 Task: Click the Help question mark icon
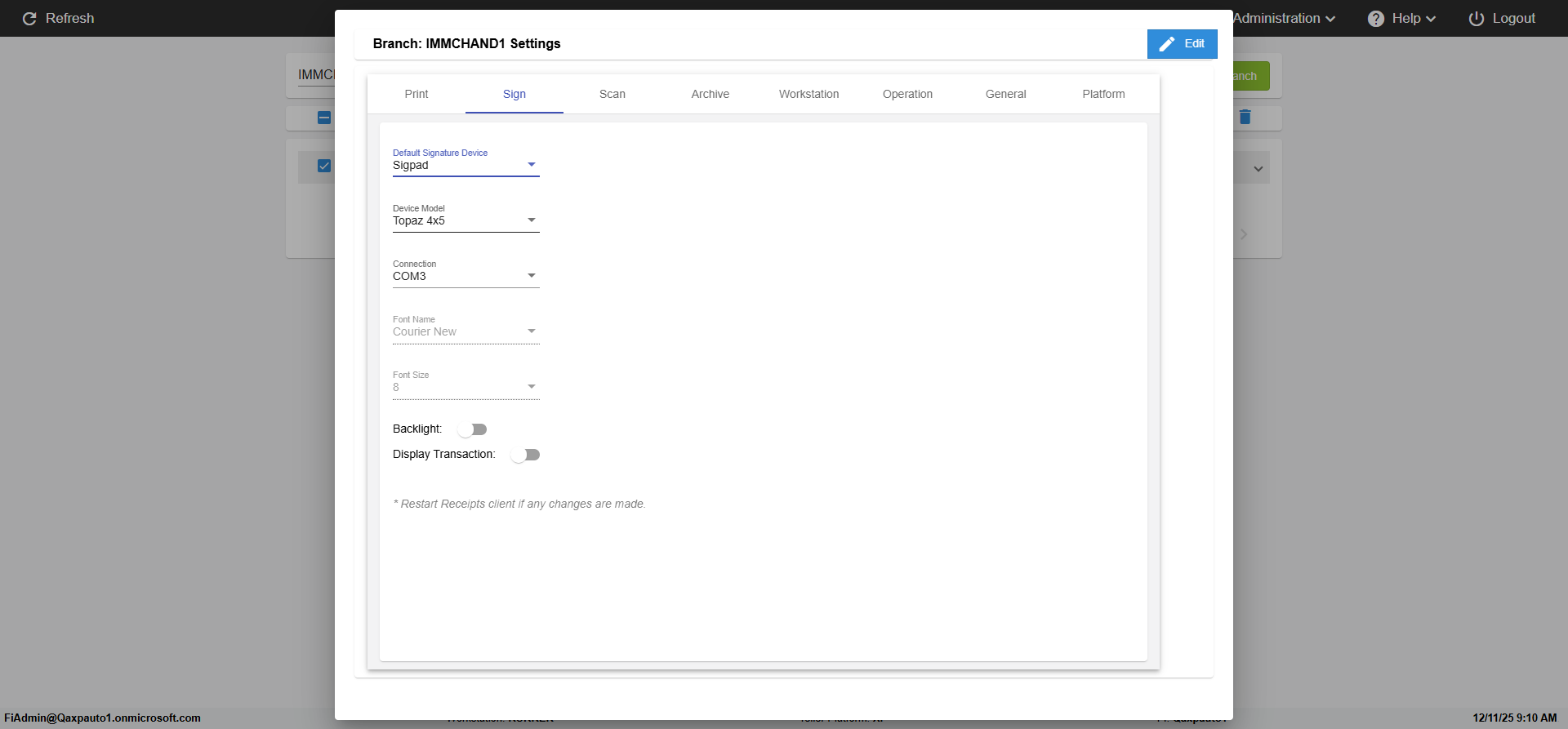coord(1376,18)
